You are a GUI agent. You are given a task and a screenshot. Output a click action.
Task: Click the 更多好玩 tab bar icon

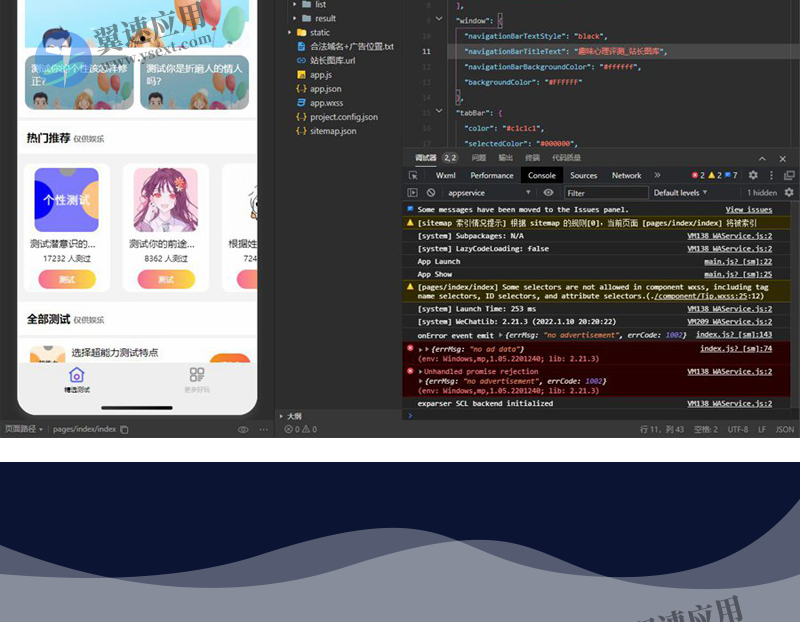coord(197,375)
